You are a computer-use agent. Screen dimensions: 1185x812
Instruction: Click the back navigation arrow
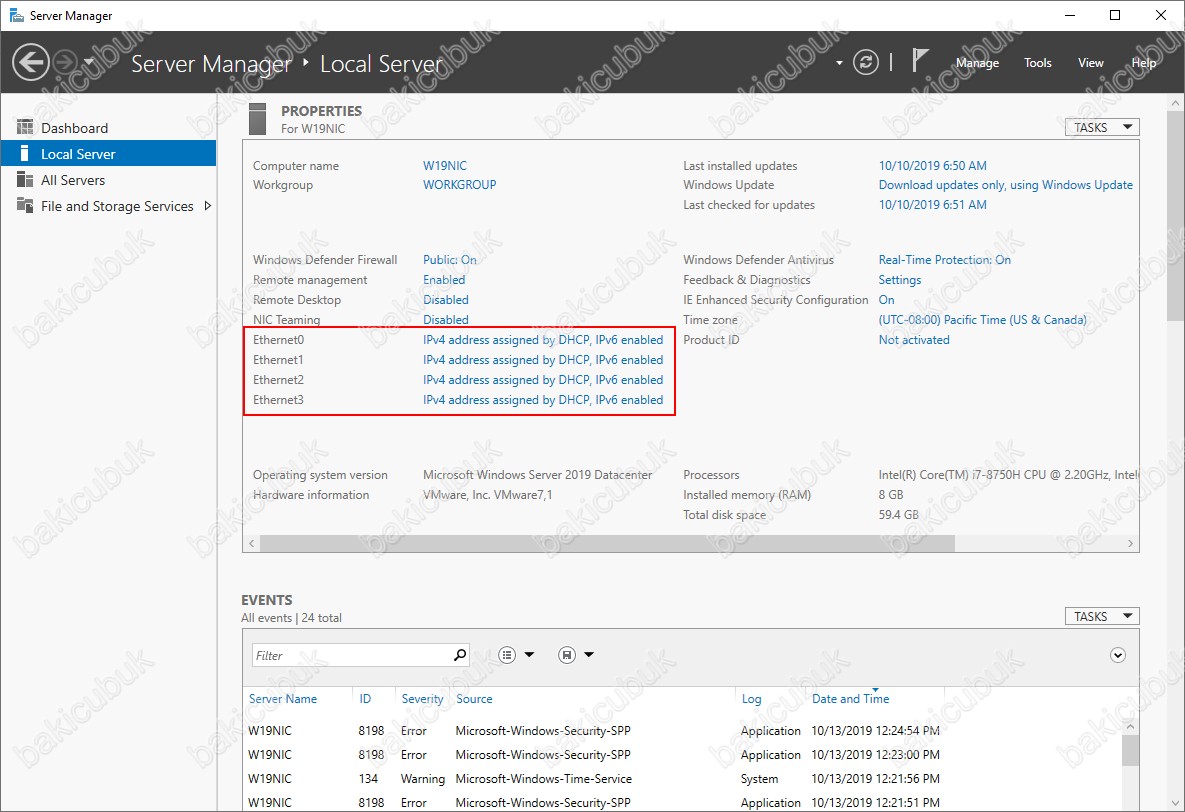coord(31,63)
